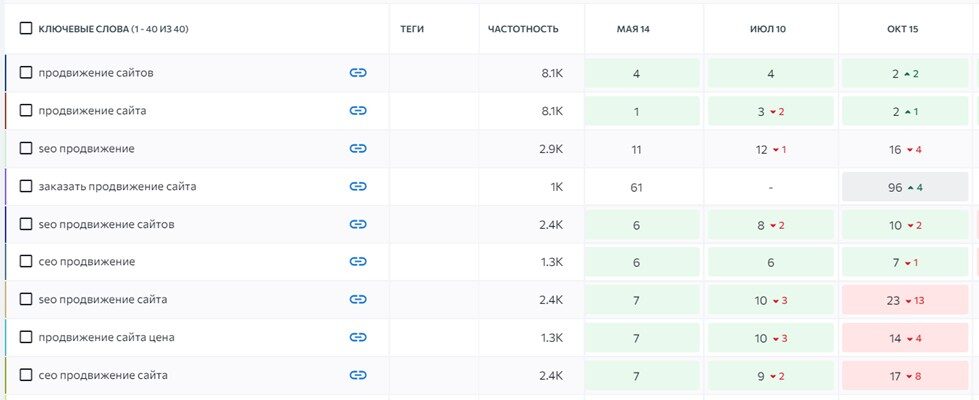Viewport: 979px width, 400px height.
Task: Tick checkbox for продвижение сайта цена
Action: (x=26, y=337)
